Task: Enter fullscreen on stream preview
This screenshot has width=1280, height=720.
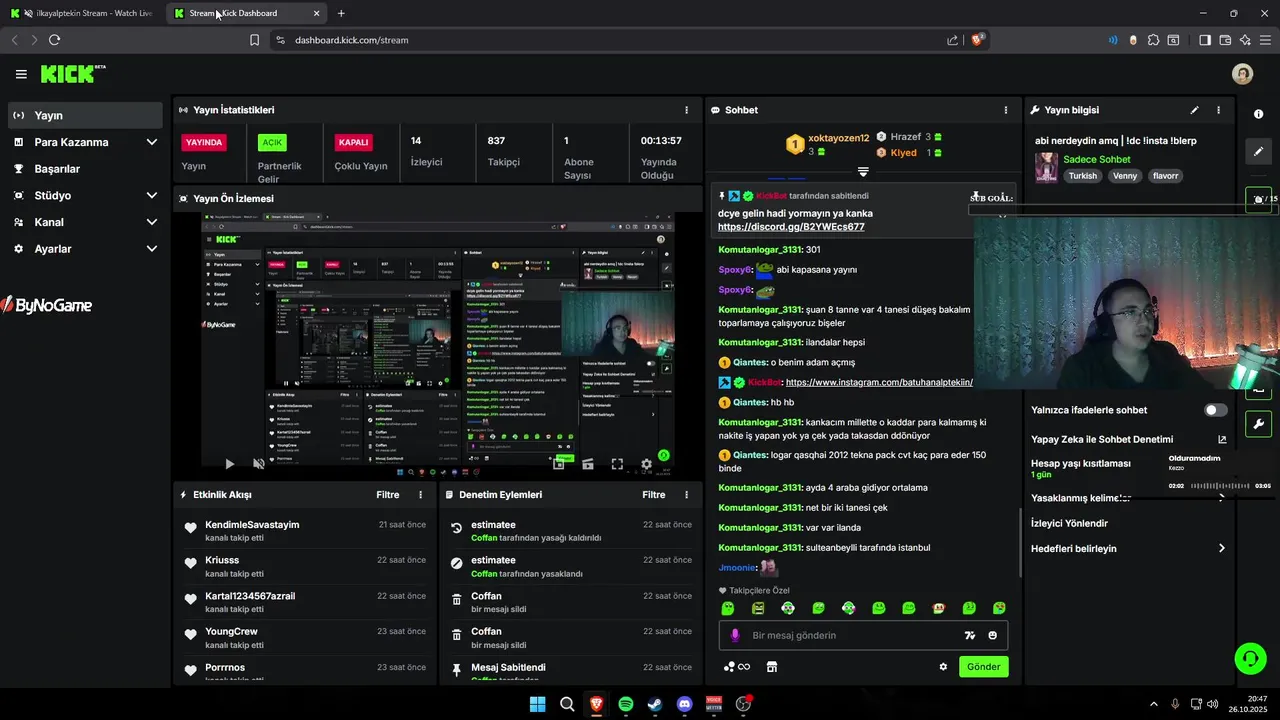Action: coord(617,464)
